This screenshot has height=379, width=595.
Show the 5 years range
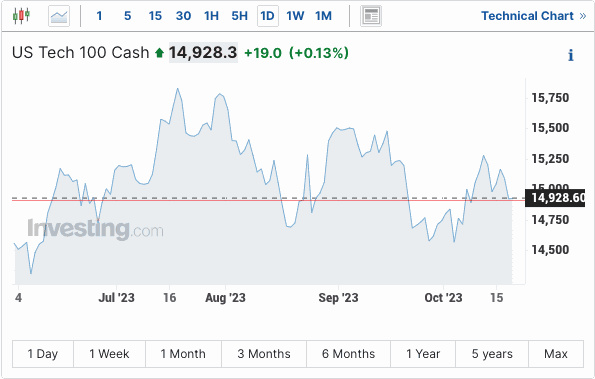point(492,354)
